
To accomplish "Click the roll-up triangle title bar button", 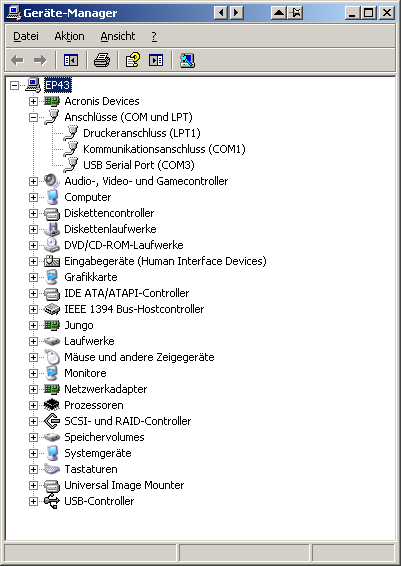I will [x=279, y=13].
